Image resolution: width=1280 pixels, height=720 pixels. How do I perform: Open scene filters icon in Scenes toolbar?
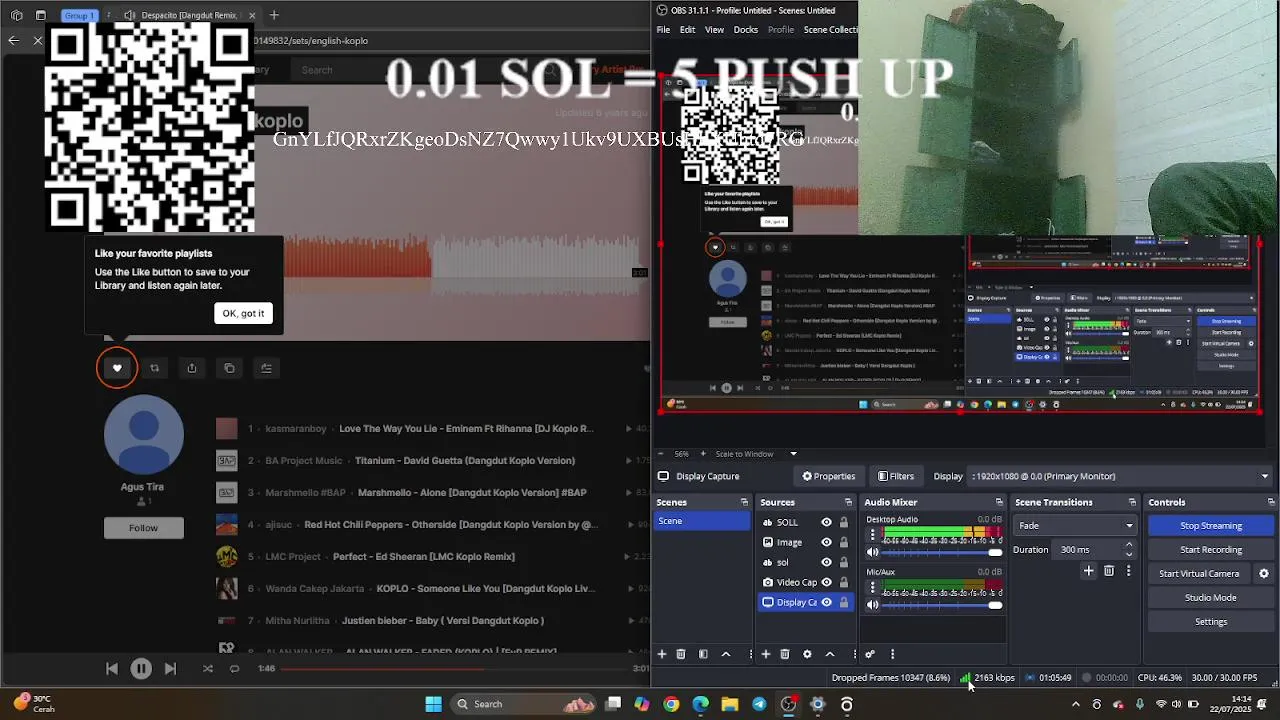703,654
